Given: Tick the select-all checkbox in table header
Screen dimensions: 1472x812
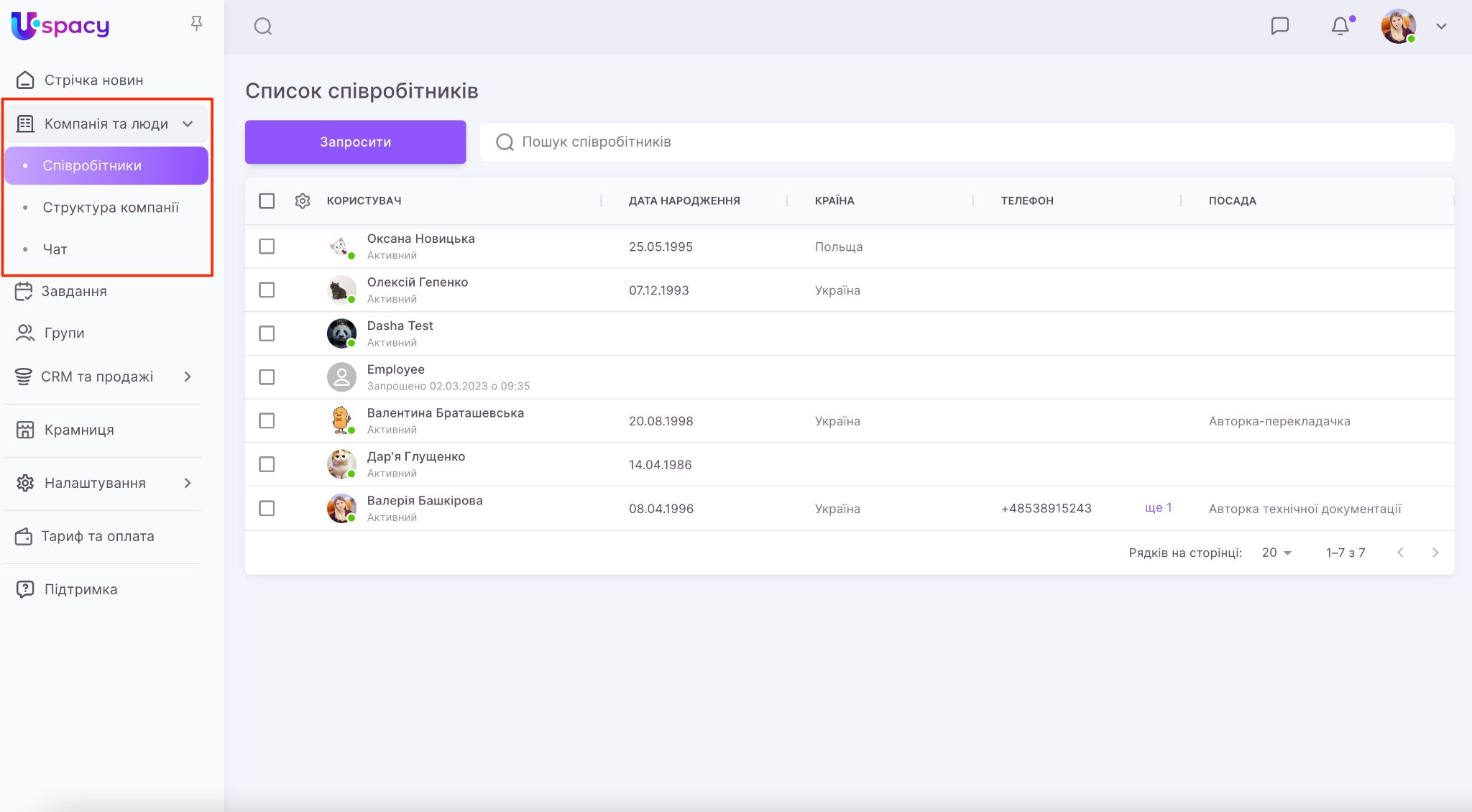Looking at the screenshot, I should 267,201.
